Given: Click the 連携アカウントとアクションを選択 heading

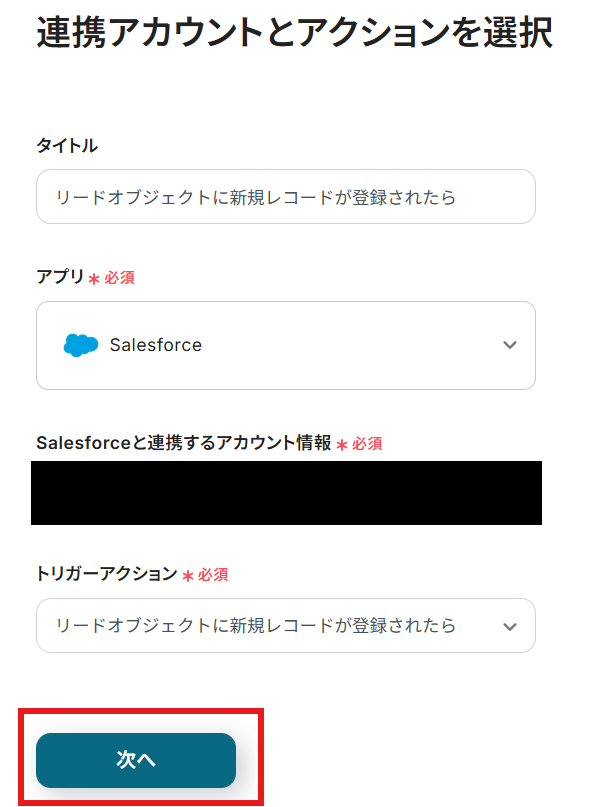Looking at the screenshot, I should coord(294,33).
